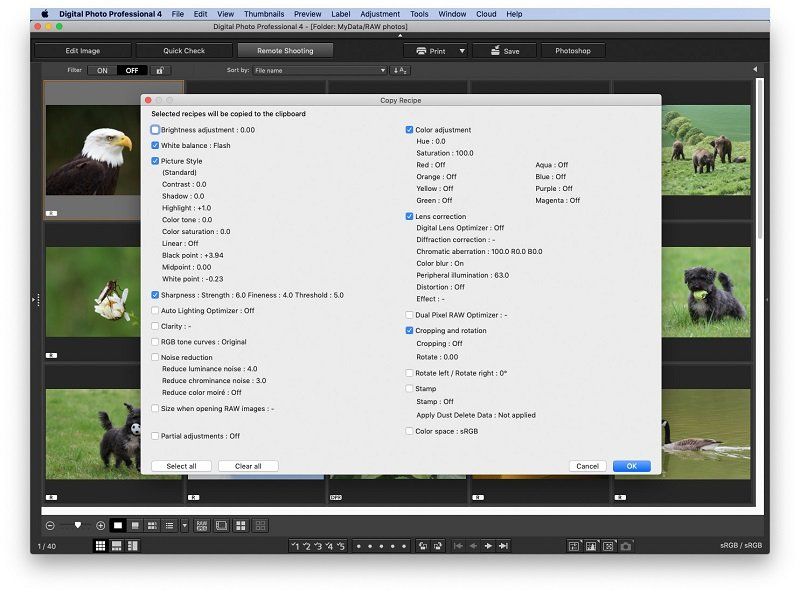Click the rotate right icon
This screenshot has height=594, width=800.
click(x=437, y=548)
